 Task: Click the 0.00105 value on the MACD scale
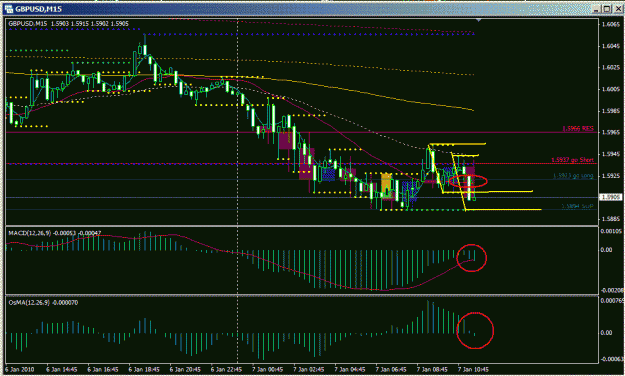pyautogui.click(x=611, y=232)
